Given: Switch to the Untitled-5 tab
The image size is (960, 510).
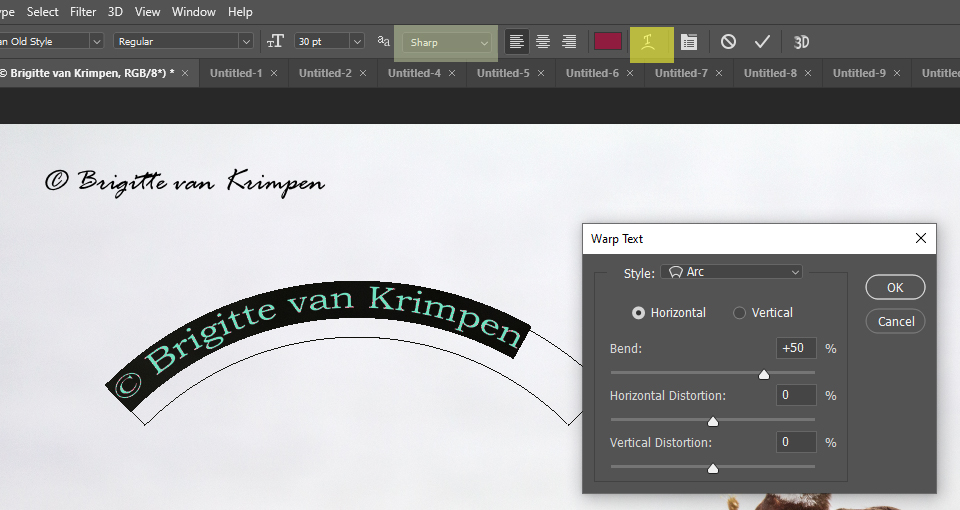Looking at the screenshot, I should click(503, 73).
